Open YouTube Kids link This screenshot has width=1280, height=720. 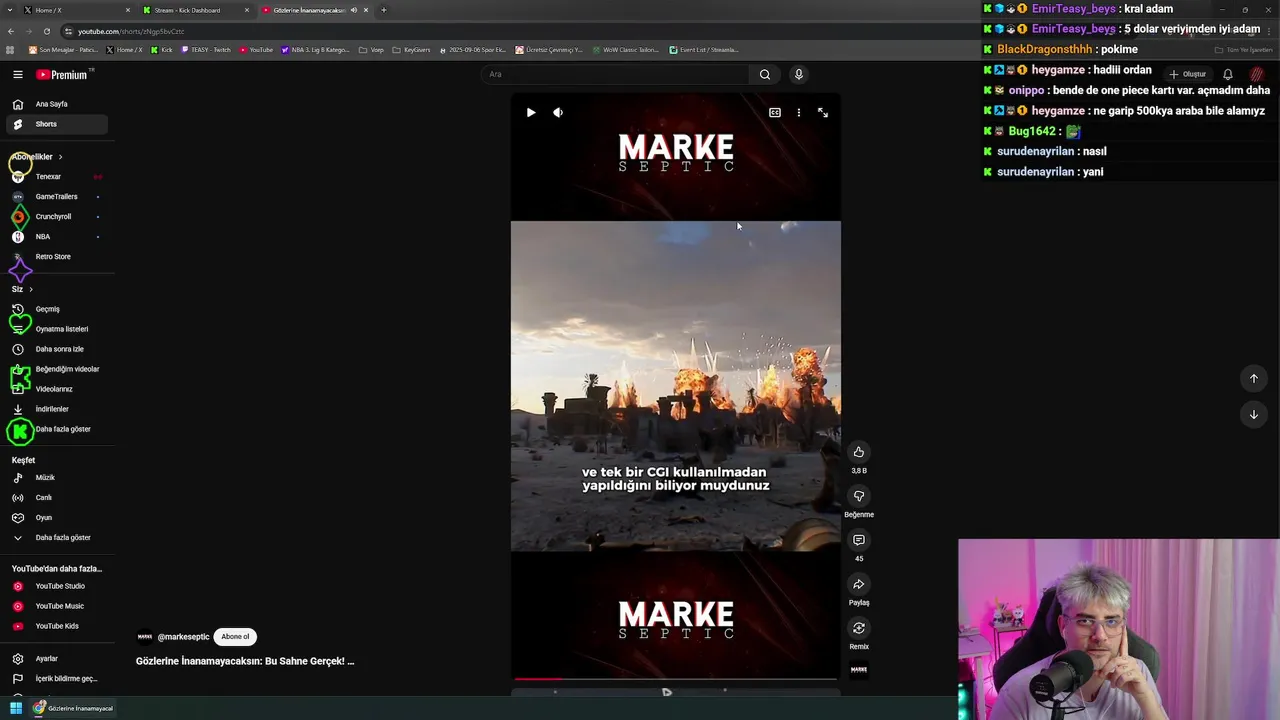click(x=56, y=626)
